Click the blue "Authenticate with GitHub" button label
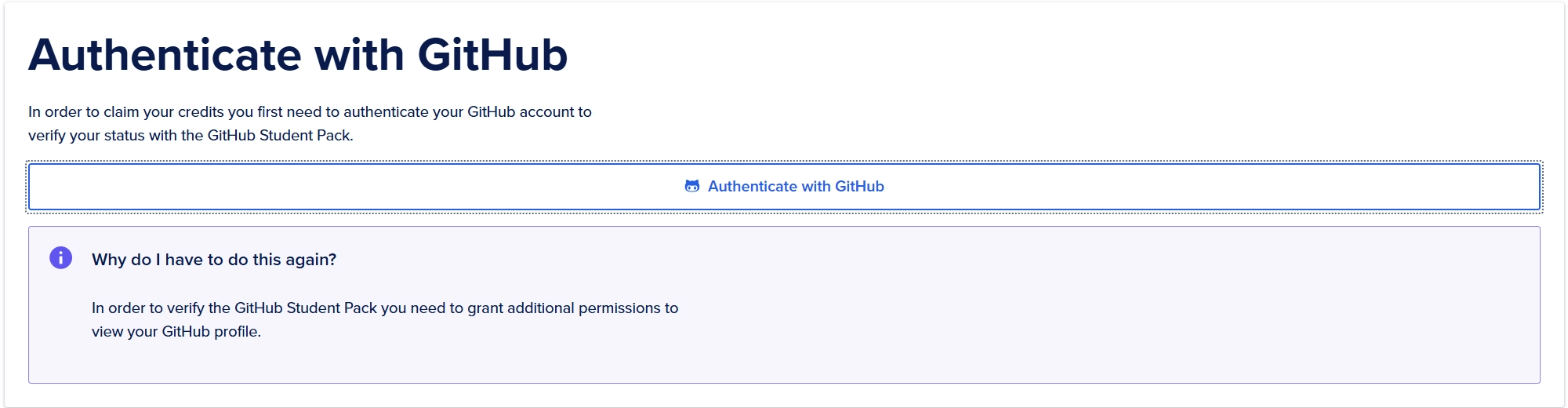This screenshot has height=408, width=1568. [x=796, y=187]
